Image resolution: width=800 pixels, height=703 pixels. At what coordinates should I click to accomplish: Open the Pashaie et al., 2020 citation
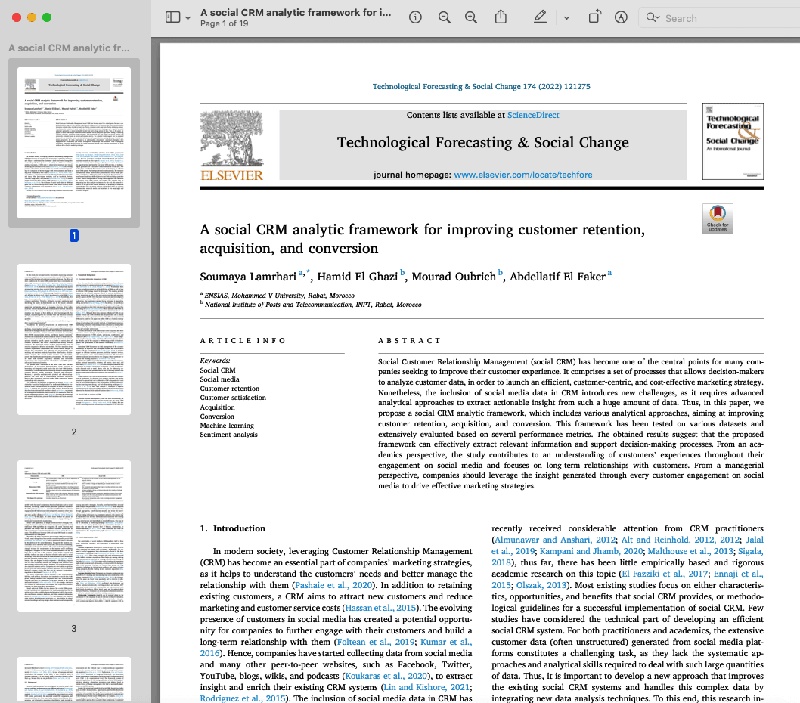334,585
